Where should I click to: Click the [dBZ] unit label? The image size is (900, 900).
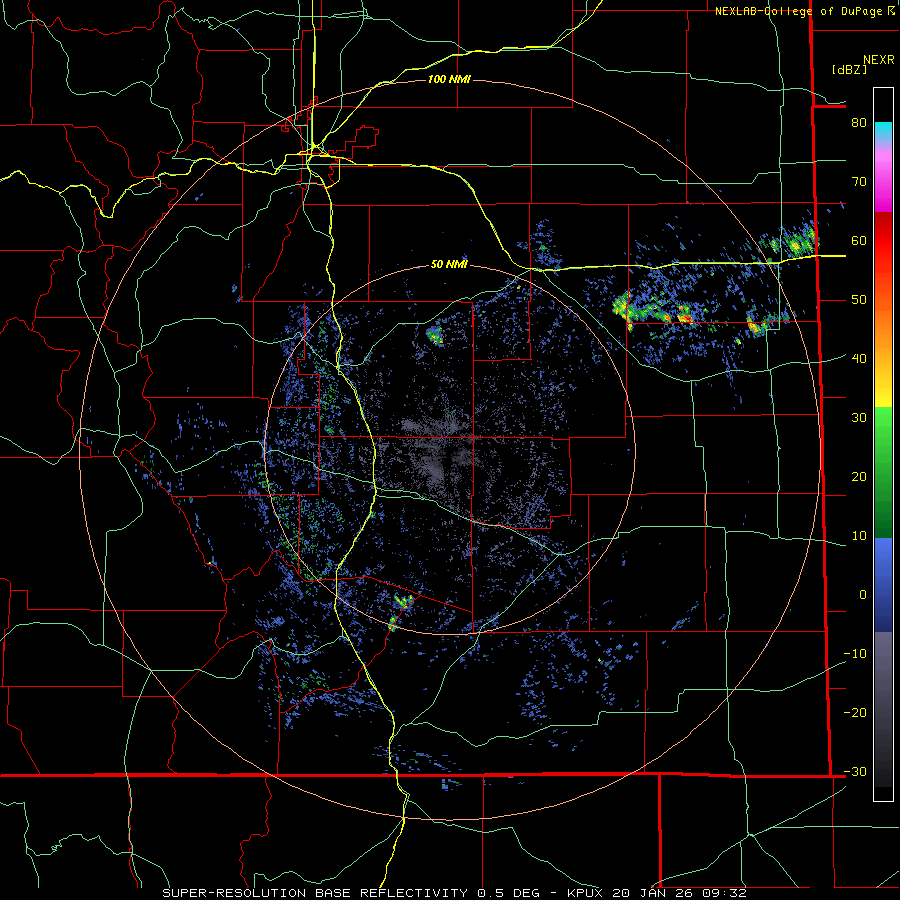tap(849, 69)
